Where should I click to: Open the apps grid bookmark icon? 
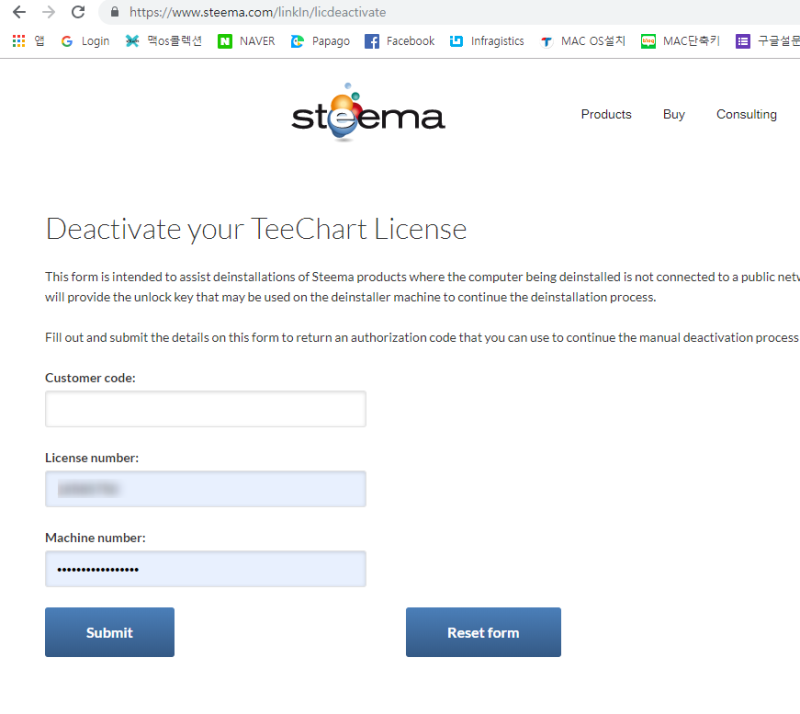click(18, 41)
